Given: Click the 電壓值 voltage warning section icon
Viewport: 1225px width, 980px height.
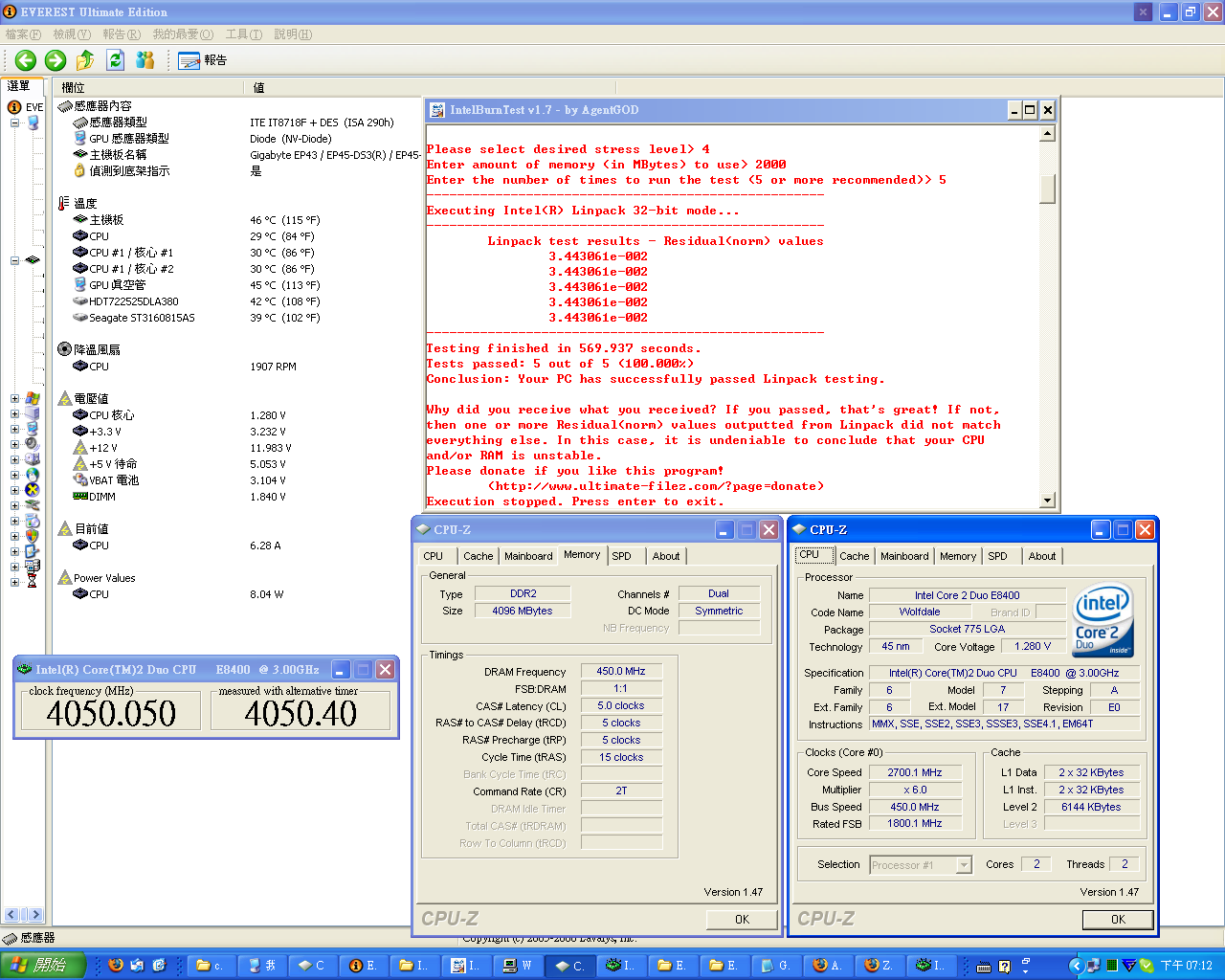Looking at the screenshot, I should pyautogui.click(x=64, y=398).
